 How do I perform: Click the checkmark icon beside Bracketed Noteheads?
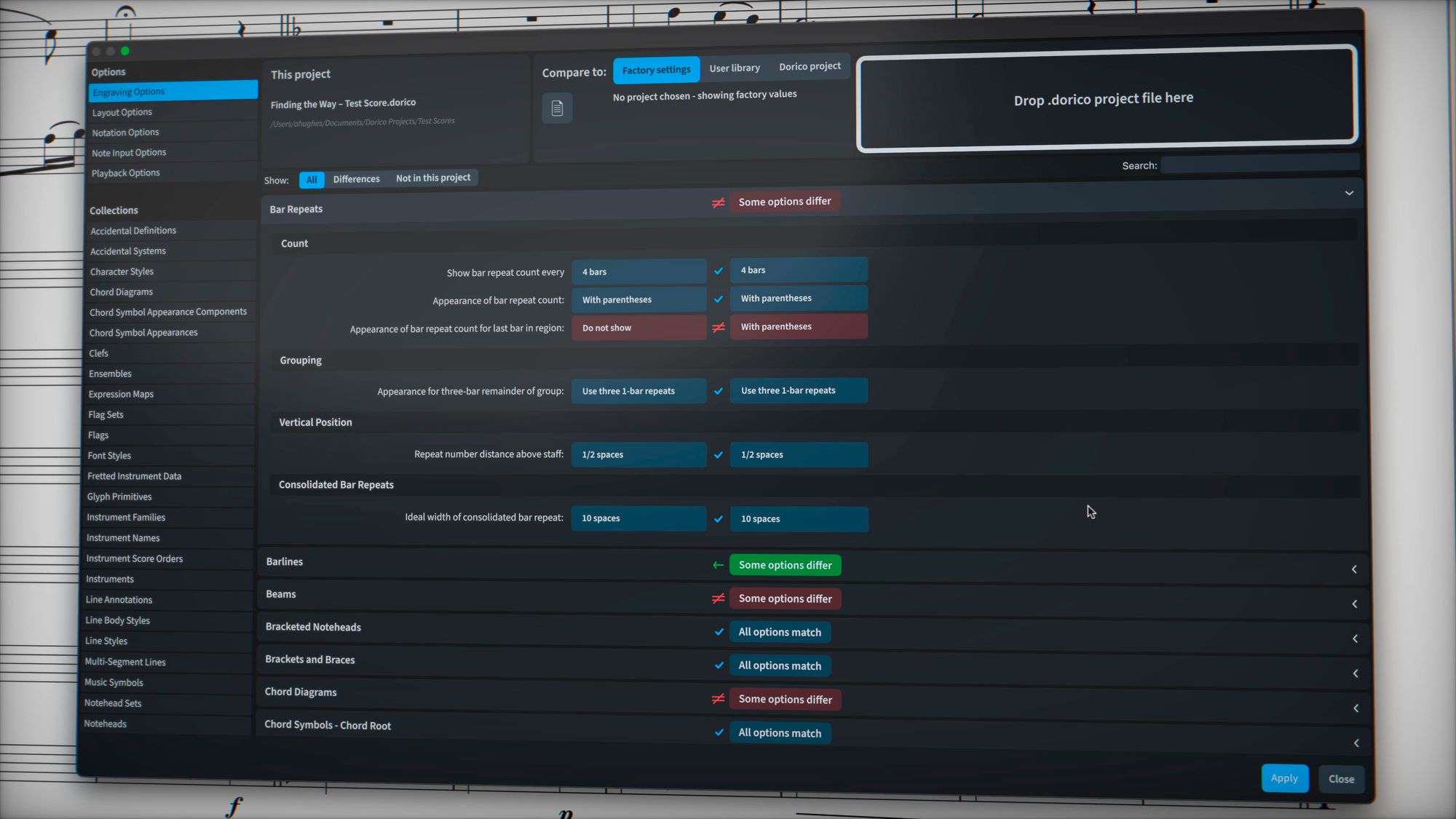tap(719, 632)
